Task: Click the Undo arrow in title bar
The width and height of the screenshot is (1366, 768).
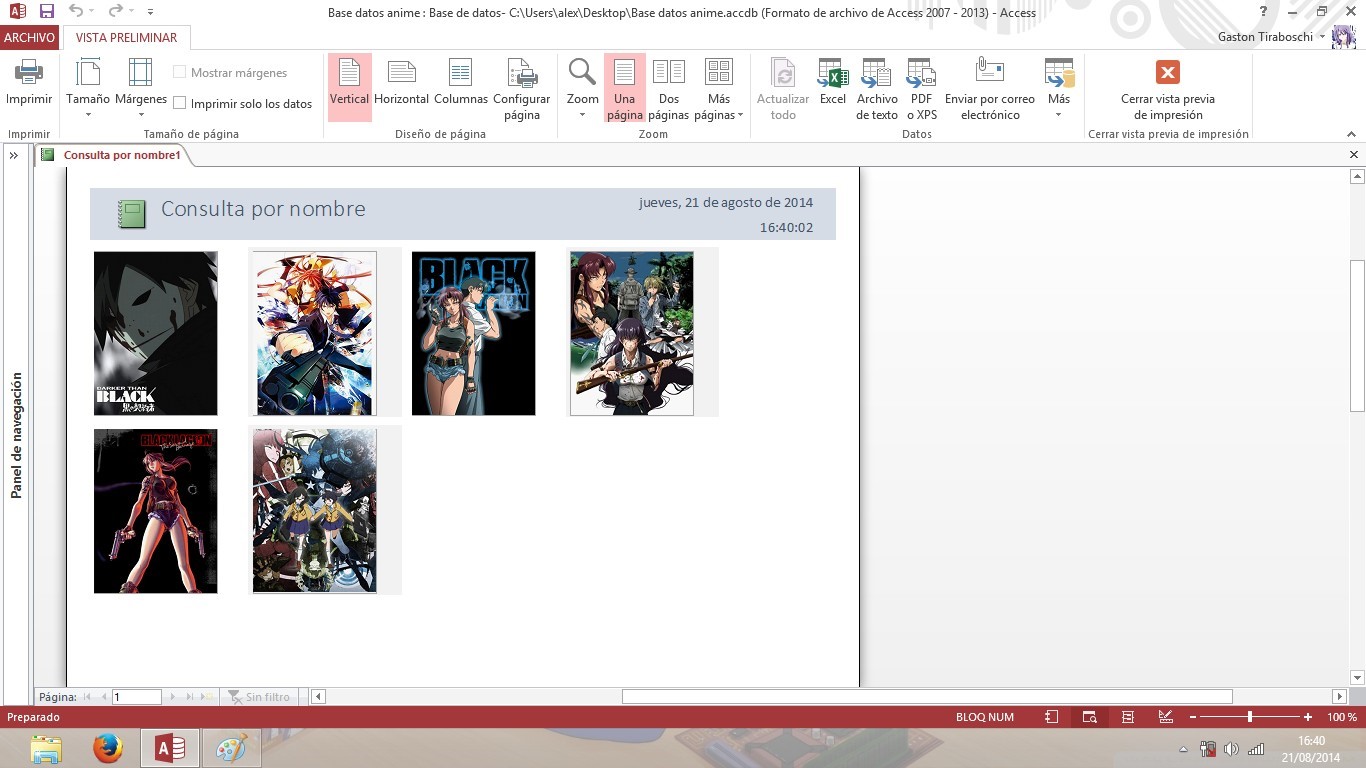Action: tap(77, 12)
